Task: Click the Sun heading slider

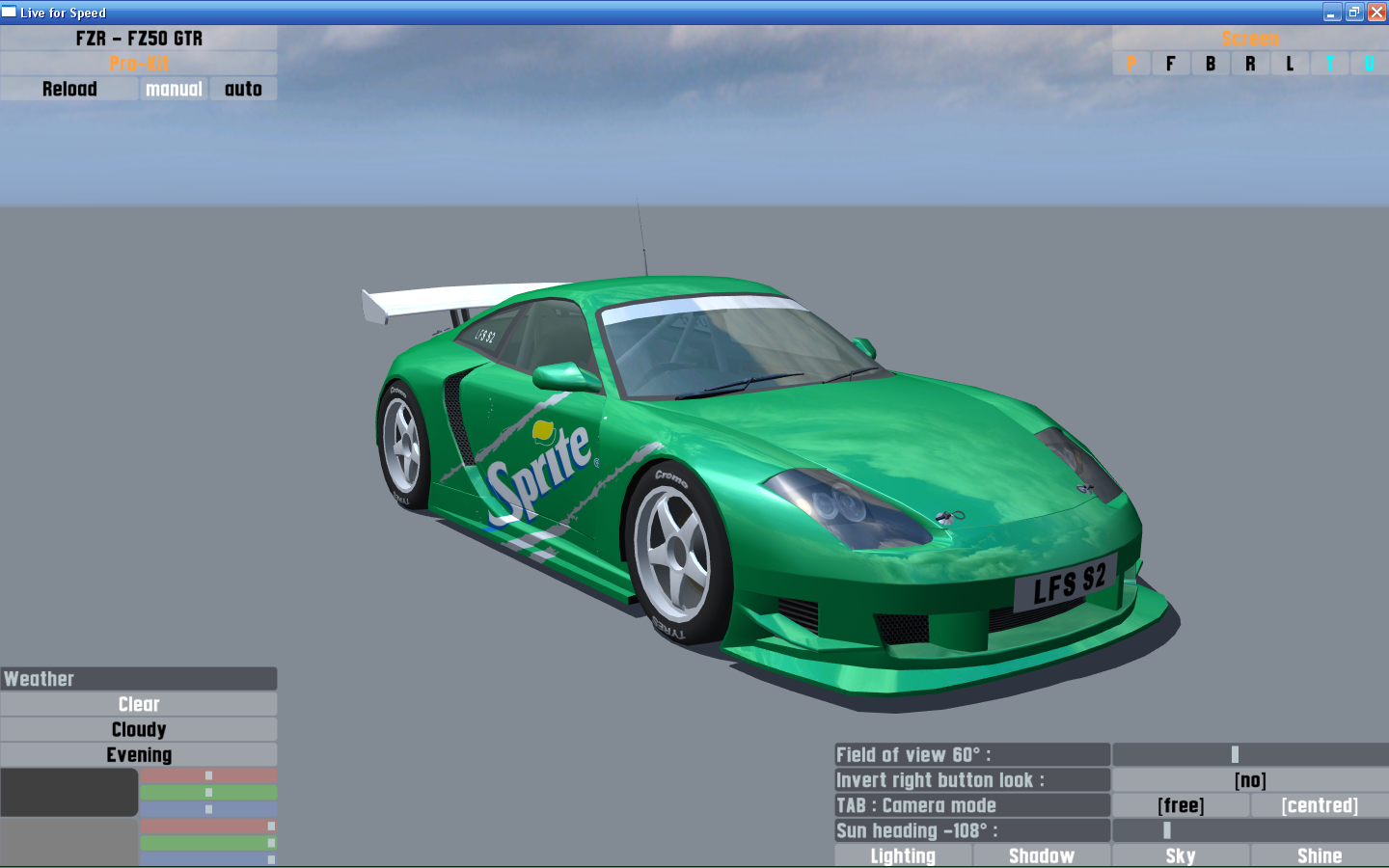Action: [x=1250, y=829]
